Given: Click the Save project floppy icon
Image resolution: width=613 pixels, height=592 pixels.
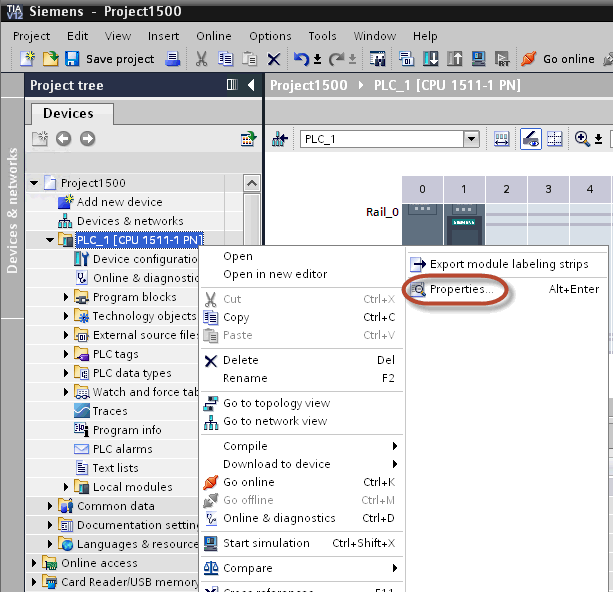Looking at the screenshot, I should coord(72,59).
